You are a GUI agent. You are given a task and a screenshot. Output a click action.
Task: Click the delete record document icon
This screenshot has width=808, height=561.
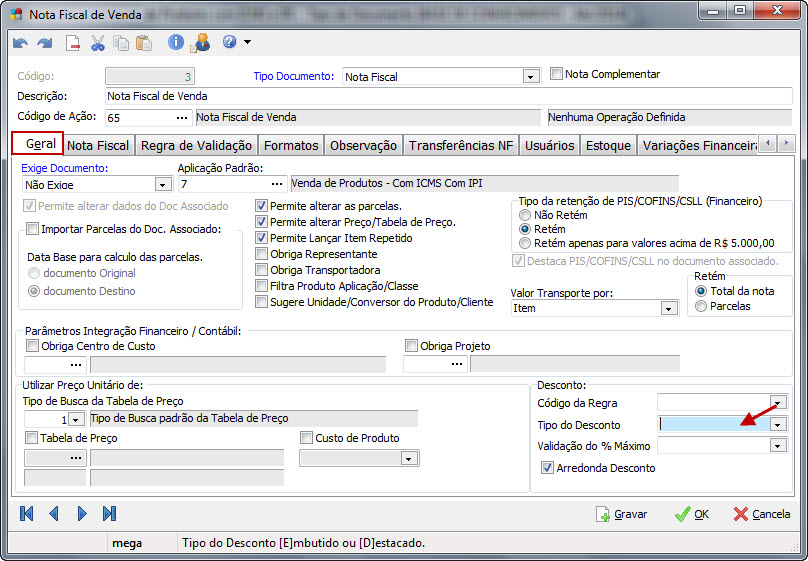[73, 43]
